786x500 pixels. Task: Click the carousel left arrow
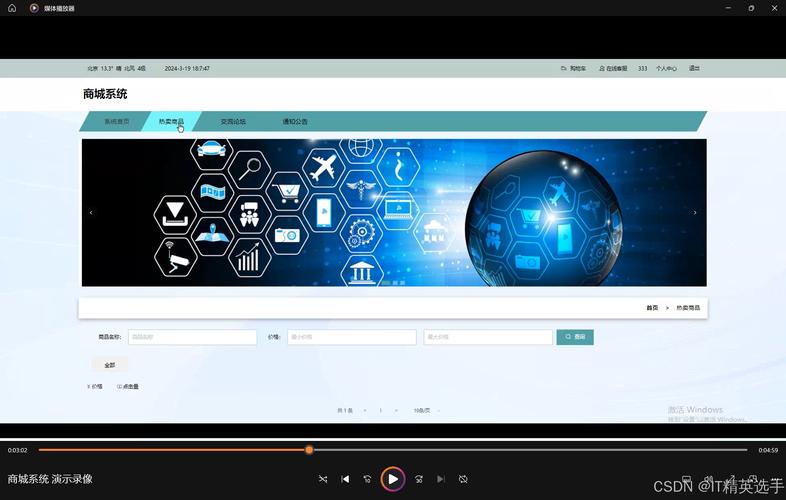[x=91, y=212]
